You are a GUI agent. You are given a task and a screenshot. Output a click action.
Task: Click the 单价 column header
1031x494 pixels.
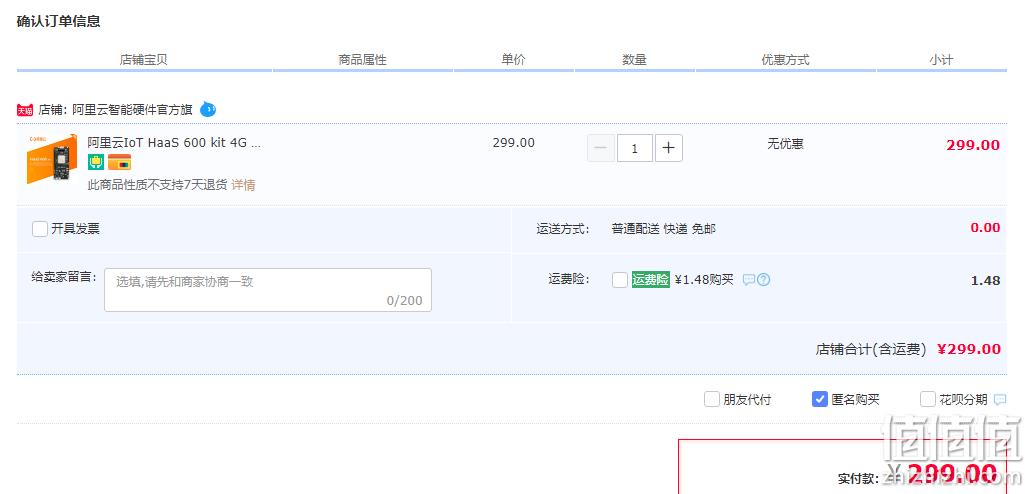click(x=514, y=59)
